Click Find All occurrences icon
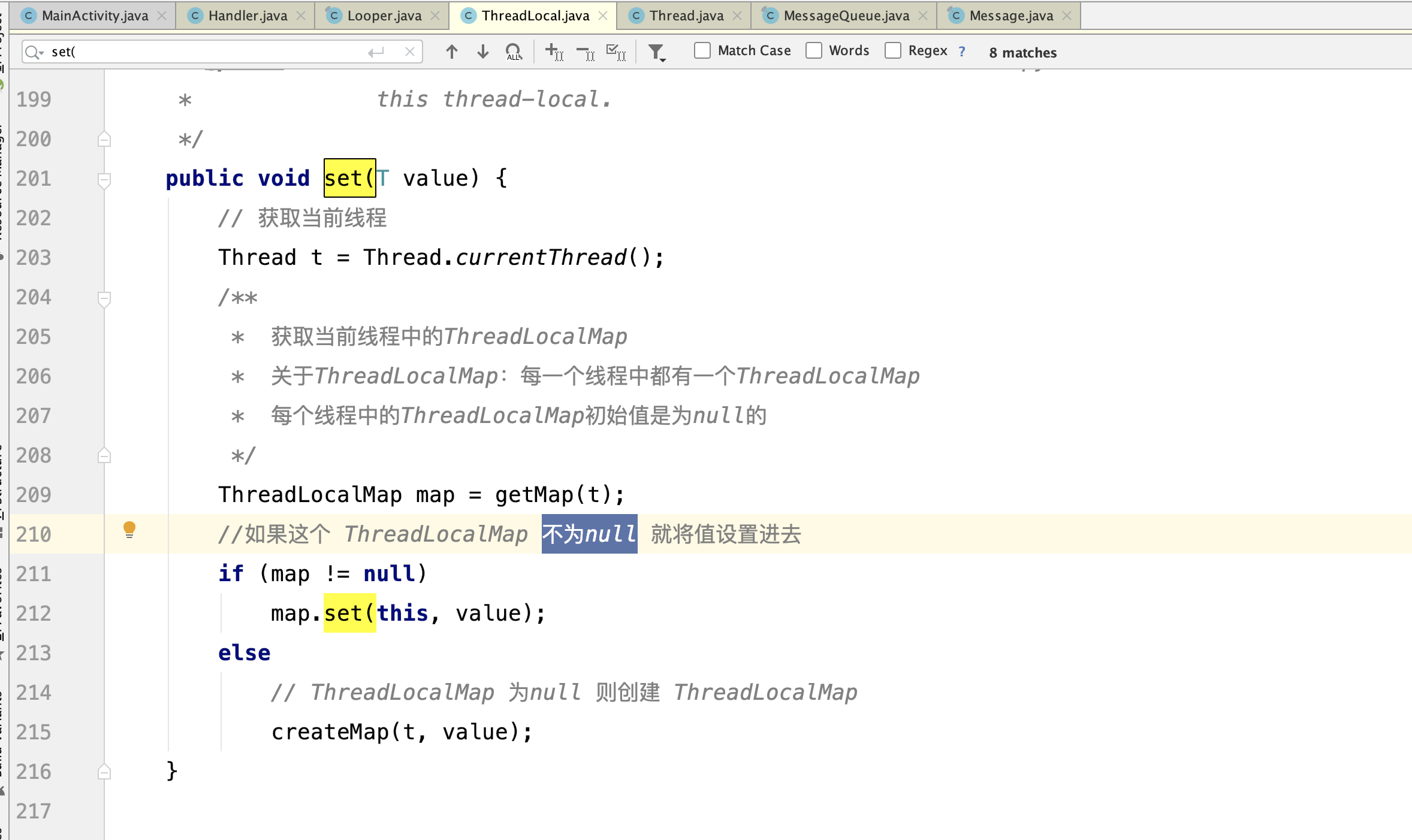This screenshot has width=1412, height=840. pyautogui.click(x=514, y=52)
